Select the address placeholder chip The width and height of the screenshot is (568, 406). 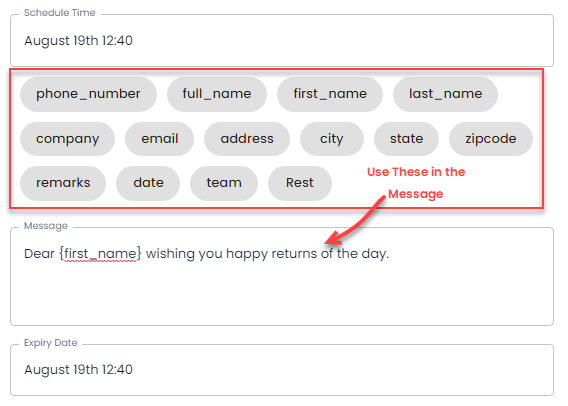pos(247,139)
